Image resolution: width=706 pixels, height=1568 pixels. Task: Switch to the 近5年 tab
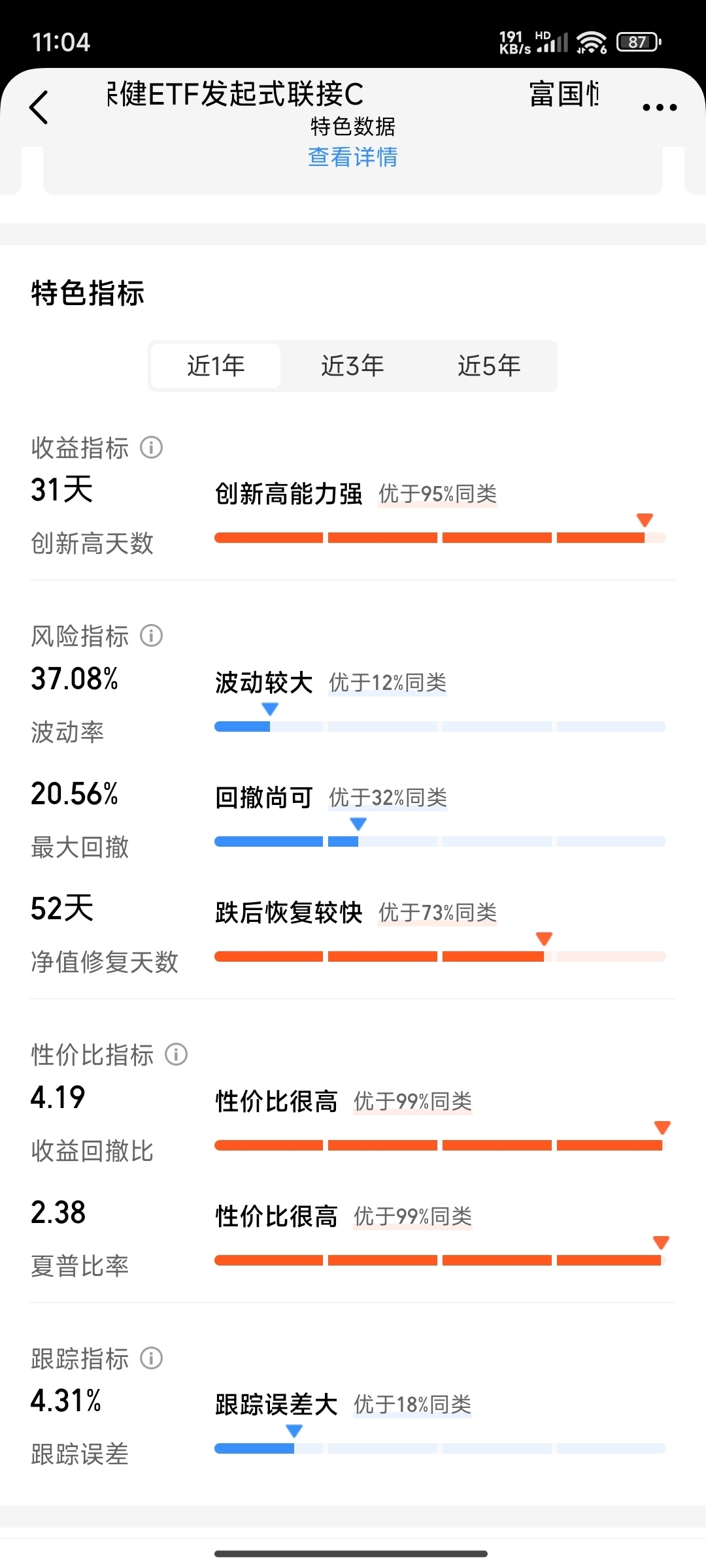[x=489, y=366]
